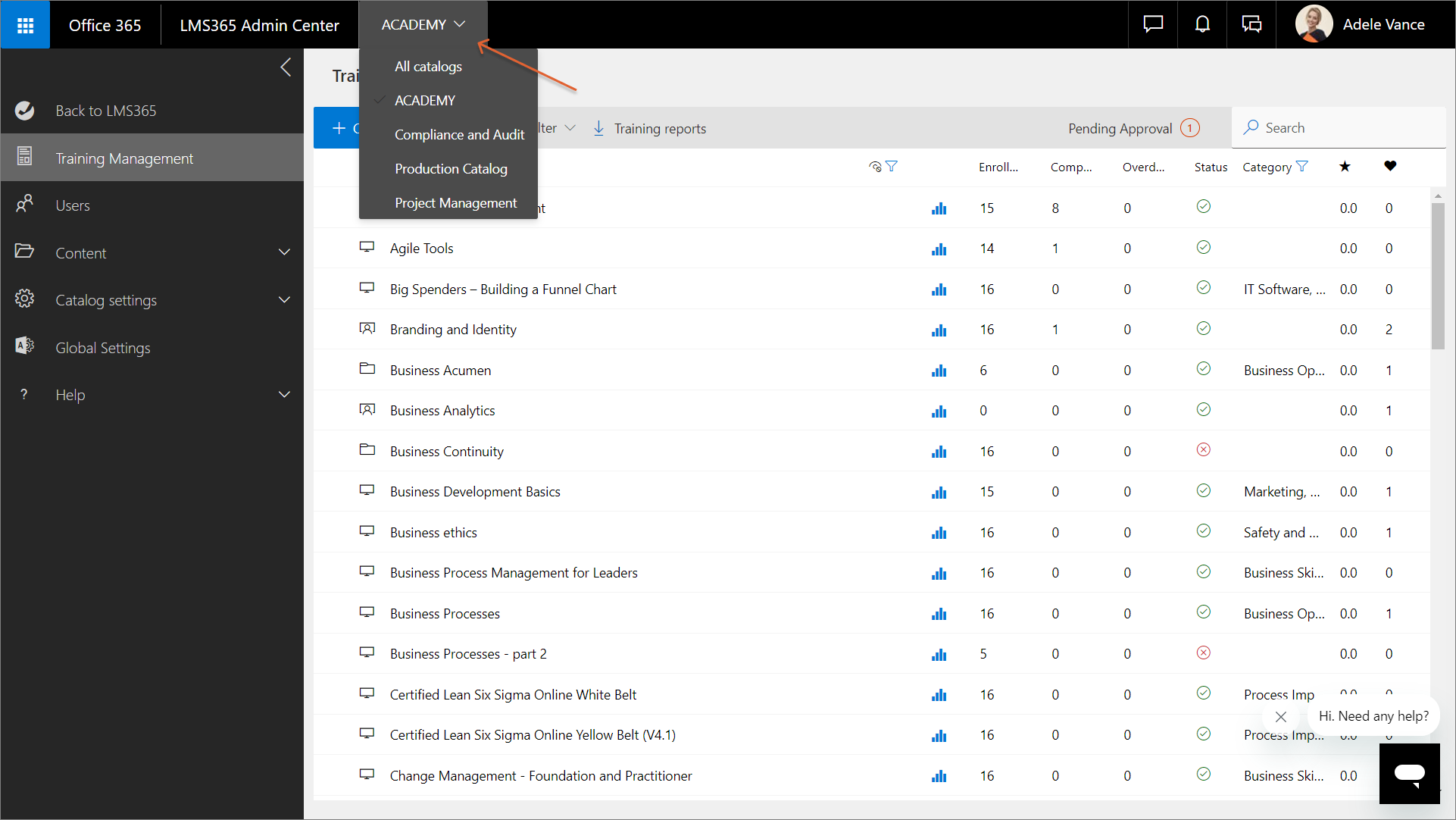Select All catalogs from the menu

pos(428,67)
